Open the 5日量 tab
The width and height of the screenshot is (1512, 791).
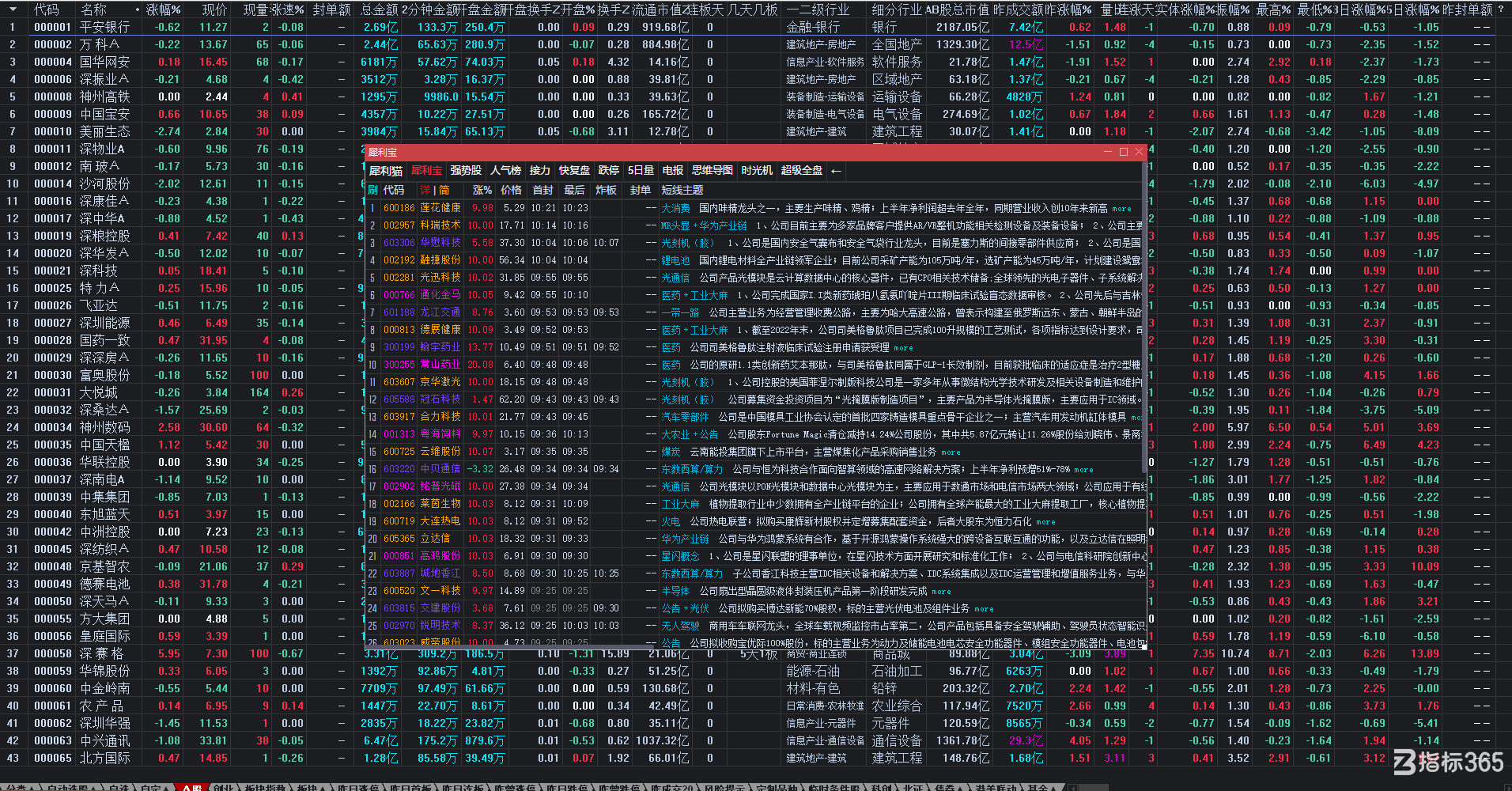pos(641,171)
